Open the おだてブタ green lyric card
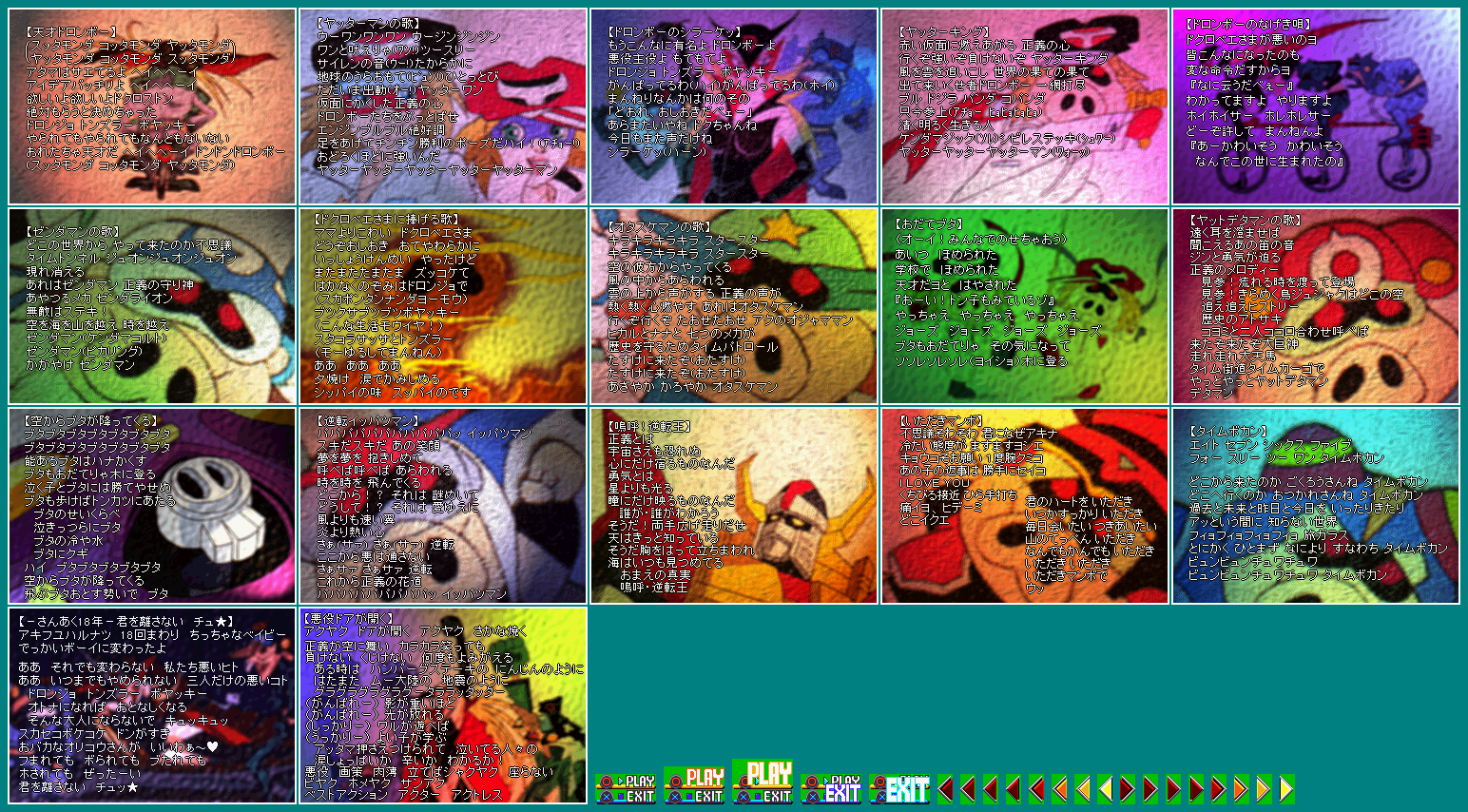1468x812 pixels. click(x=1025, y=306)
